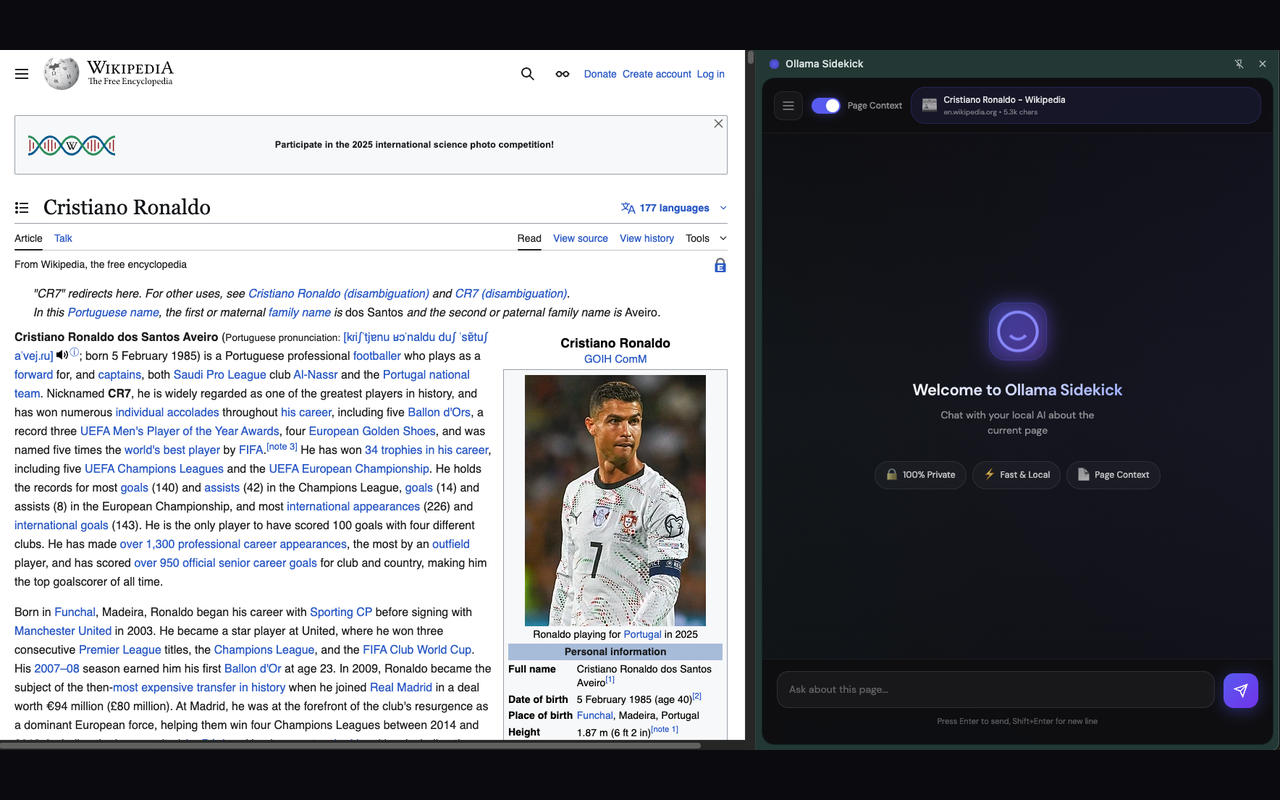Open the Ollama Sidekick sidebar menu button
The image size is (1280, 800).
coord(788,105)
